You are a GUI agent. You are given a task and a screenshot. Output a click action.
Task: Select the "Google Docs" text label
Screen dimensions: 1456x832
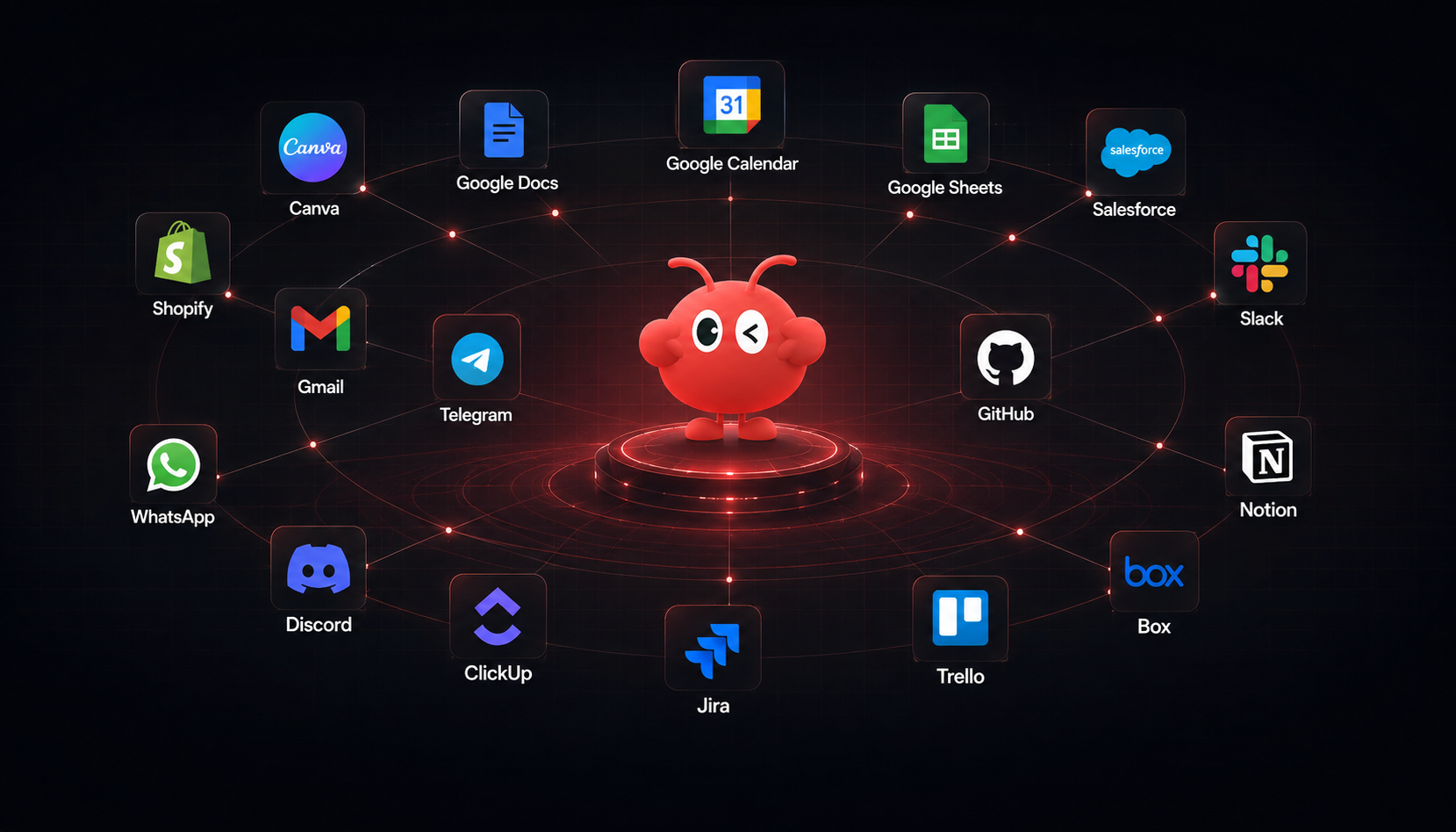pyautogui.click(x=507, y=183)
